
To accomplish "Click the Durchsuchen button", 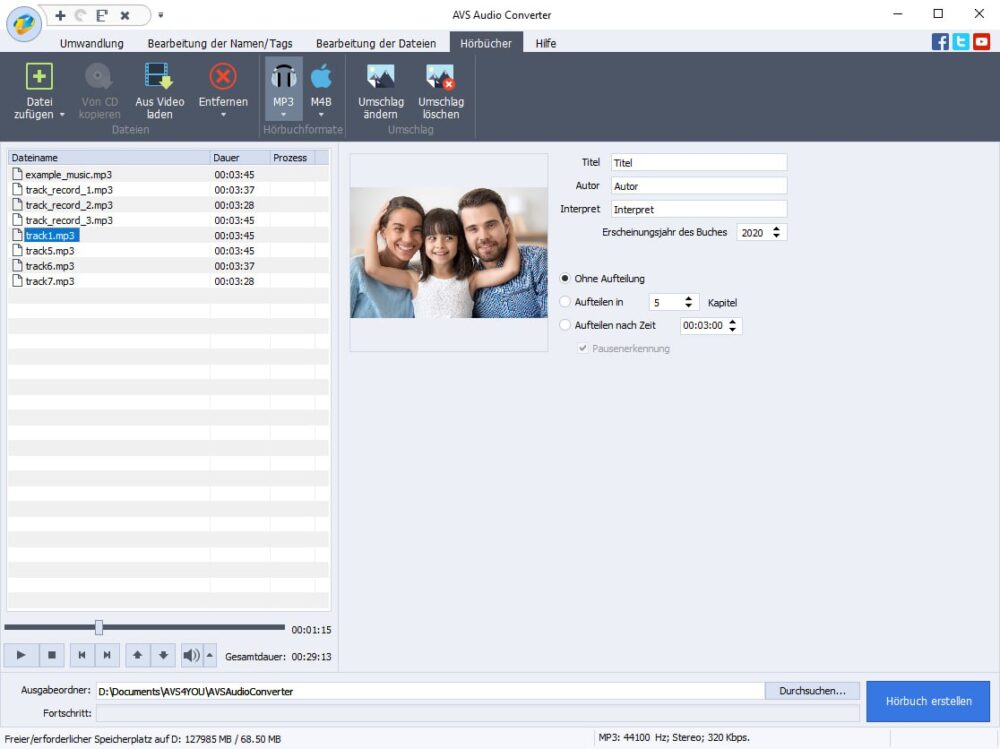I will pos(812,691).
